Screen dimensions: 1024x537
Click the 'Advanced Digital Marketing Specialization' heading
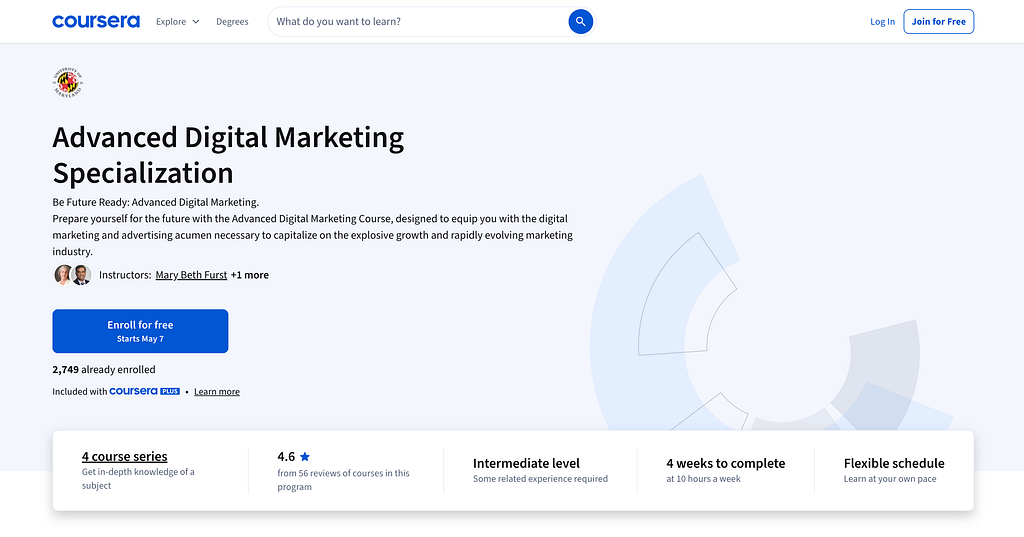(x=228, y=155)
